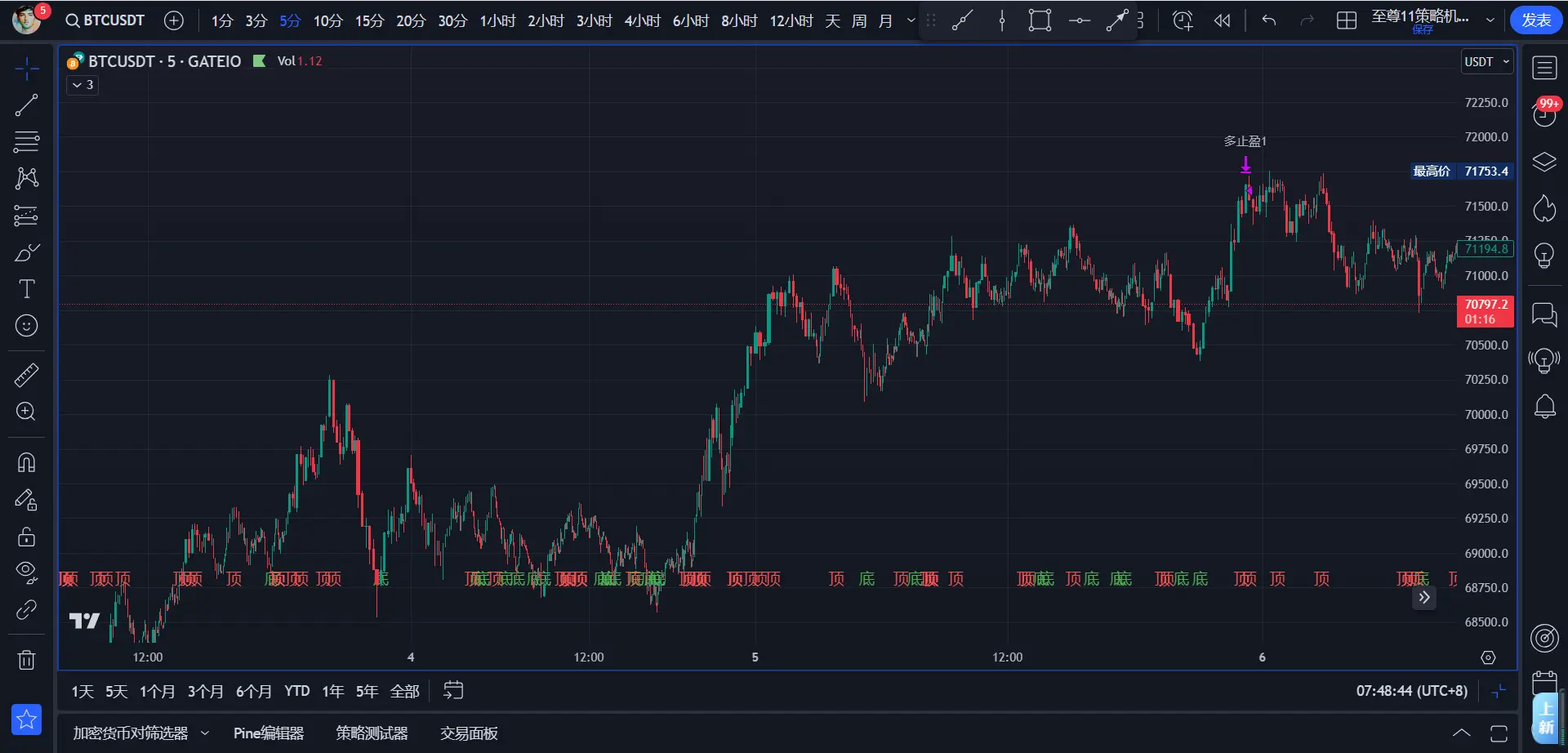This screenshot has height=753, width=1568.
Task: Open the watchlist panel icon
Action: (x=1544, y=68)
